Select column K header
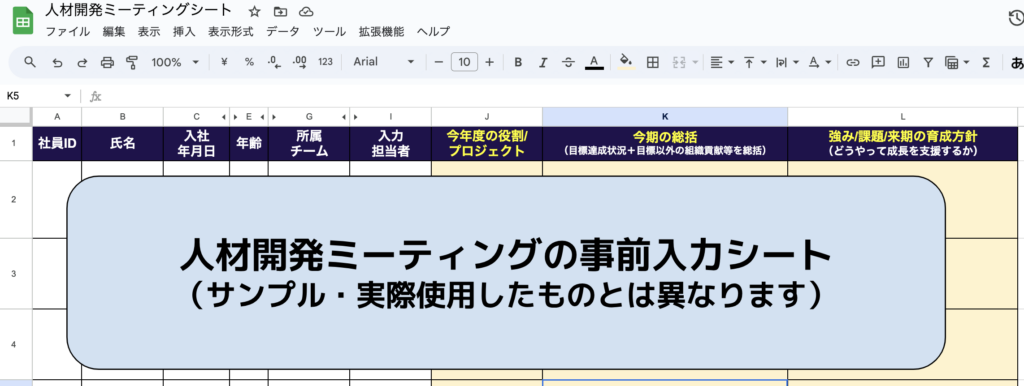The width and height of the screenshot is (1024, 386). click(x=665, y=116)
